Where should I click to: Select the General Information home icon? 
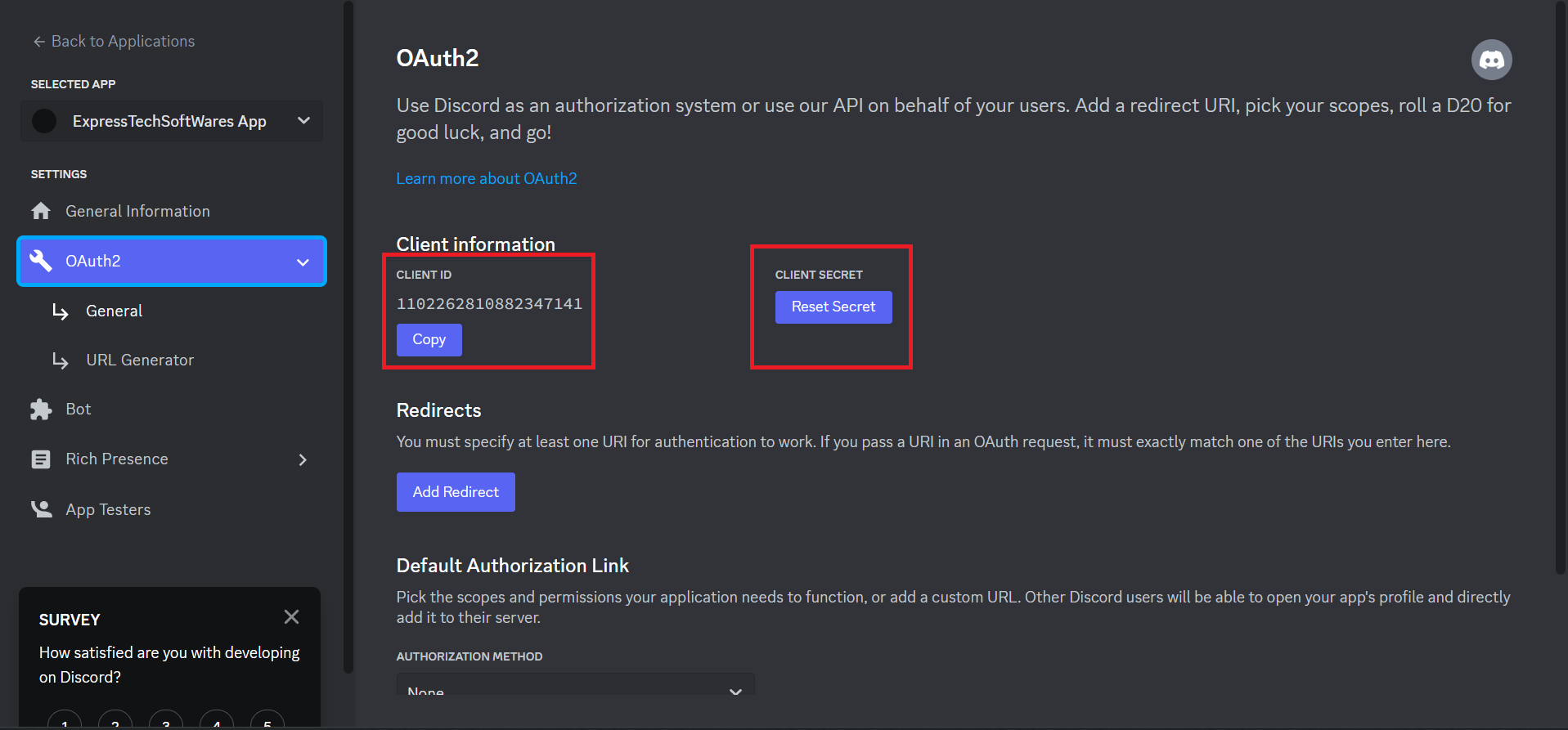click(x=41, y=210)
